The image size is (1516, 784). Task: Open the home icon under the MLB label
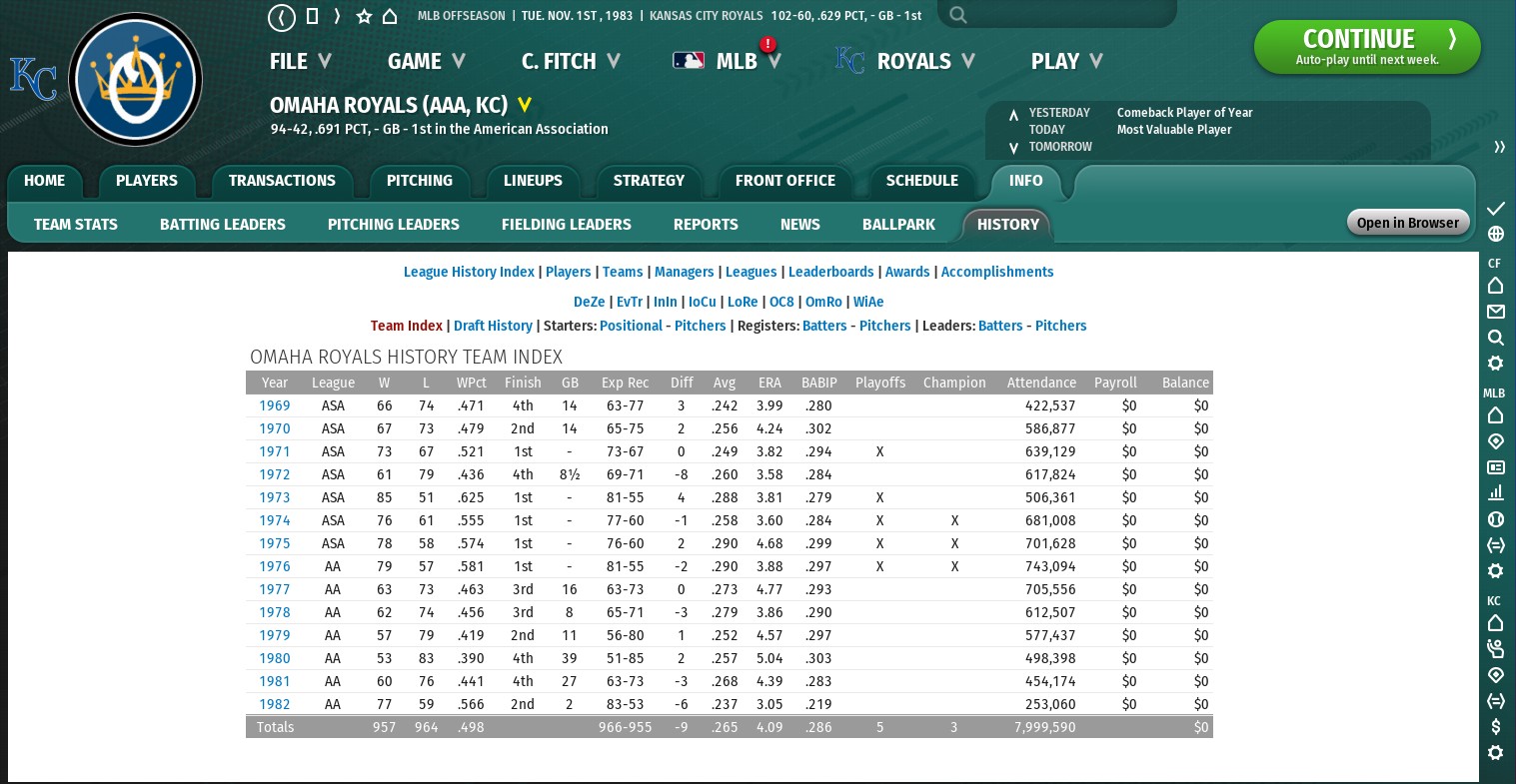(1495, 415)
